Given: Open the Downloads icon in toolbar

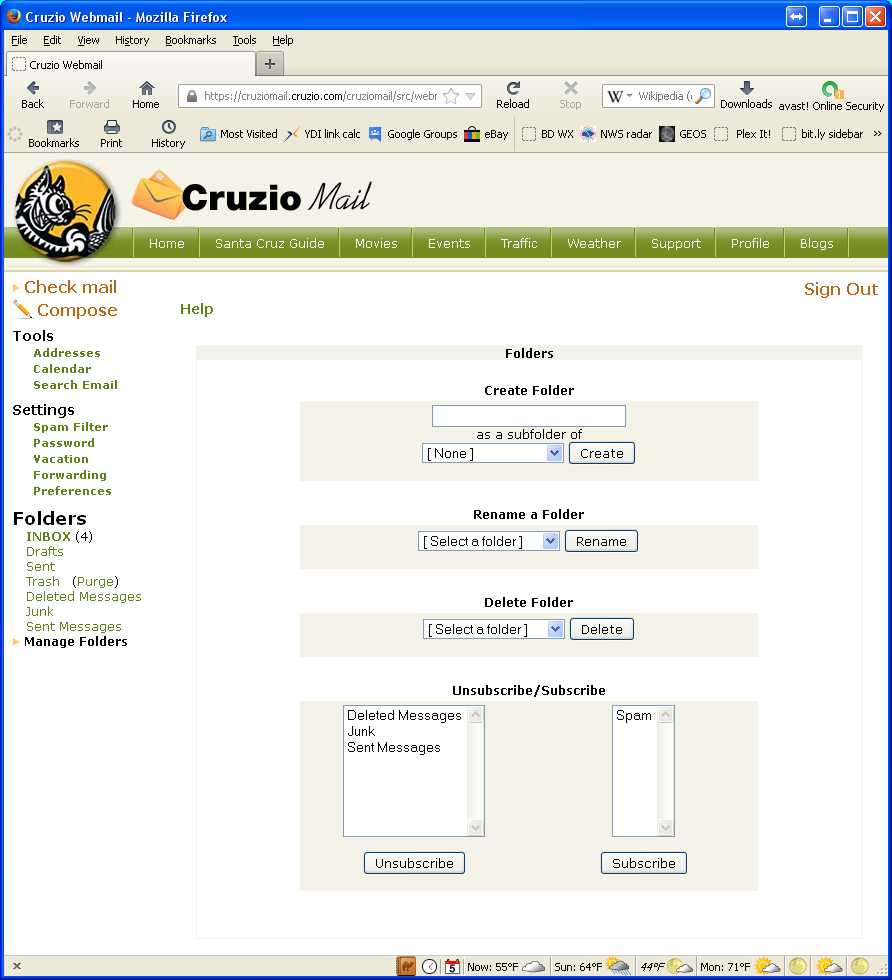Looking at the screenshot, I should click(746, 89).
